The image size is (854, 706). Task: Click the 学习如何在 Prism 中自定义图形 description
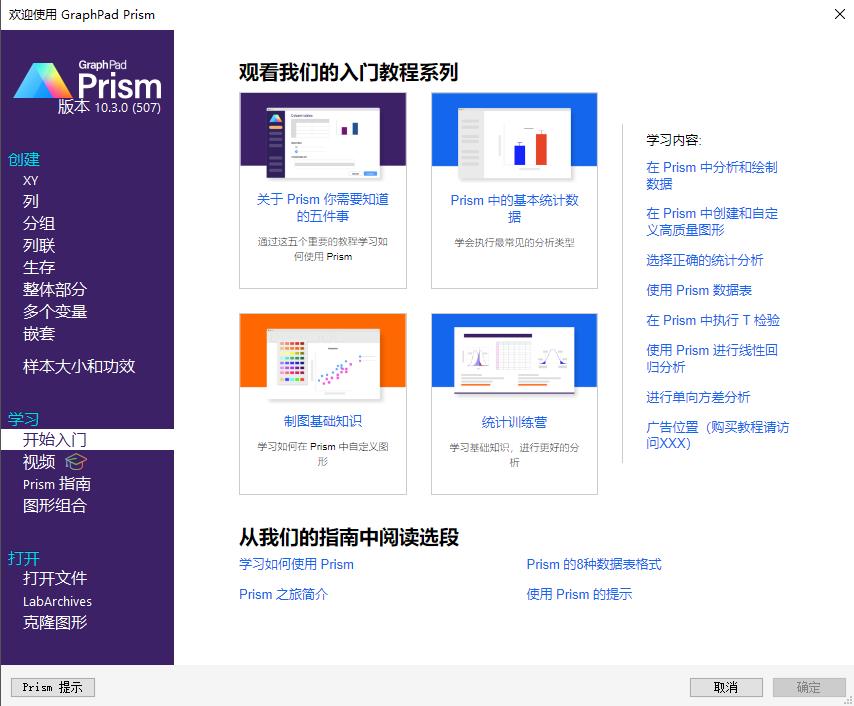tap(323, 454)
